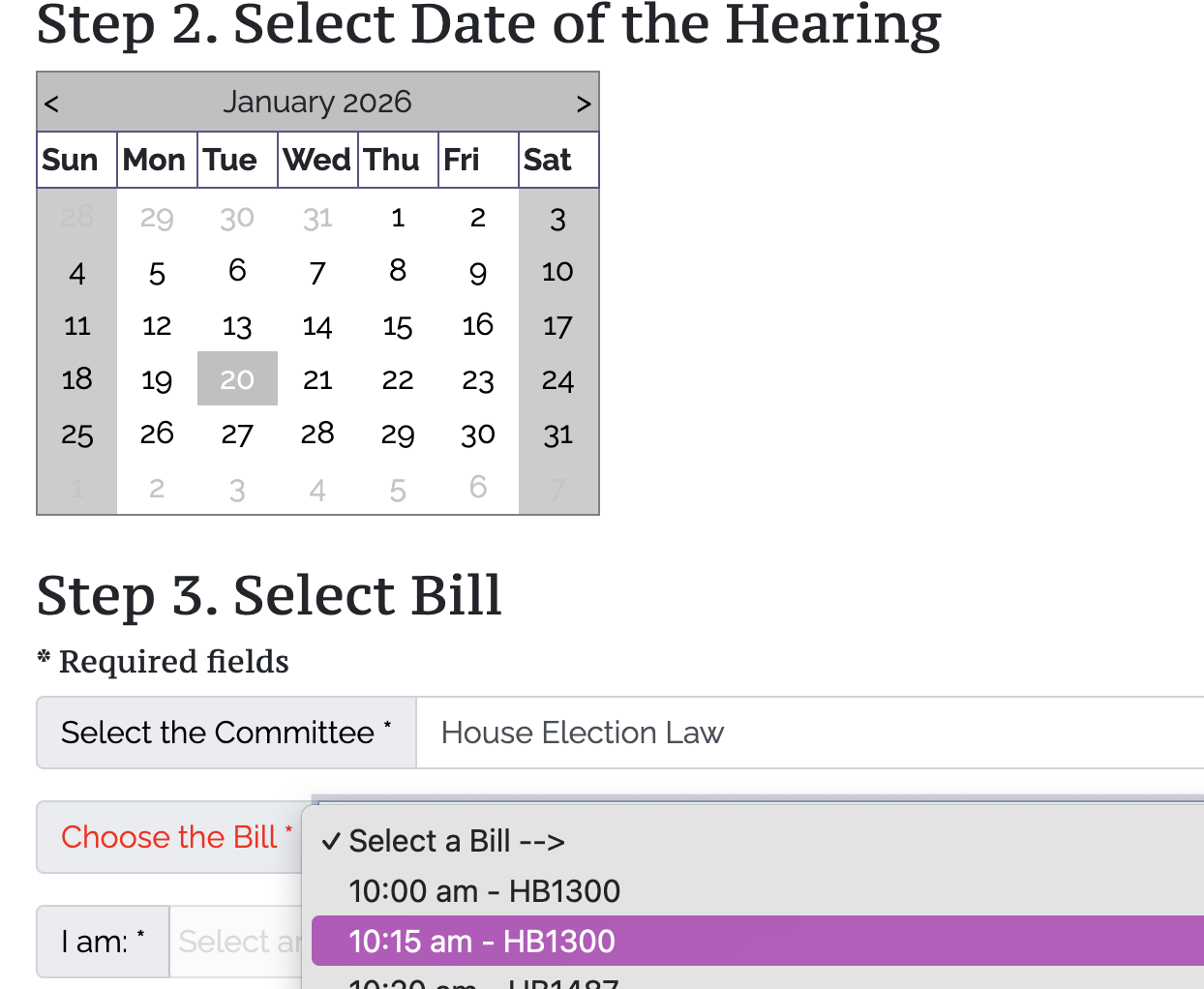The height and width of the screenshot is (989, 1204).
Task: Choose Thursday January 8
Action: [398, 271]
